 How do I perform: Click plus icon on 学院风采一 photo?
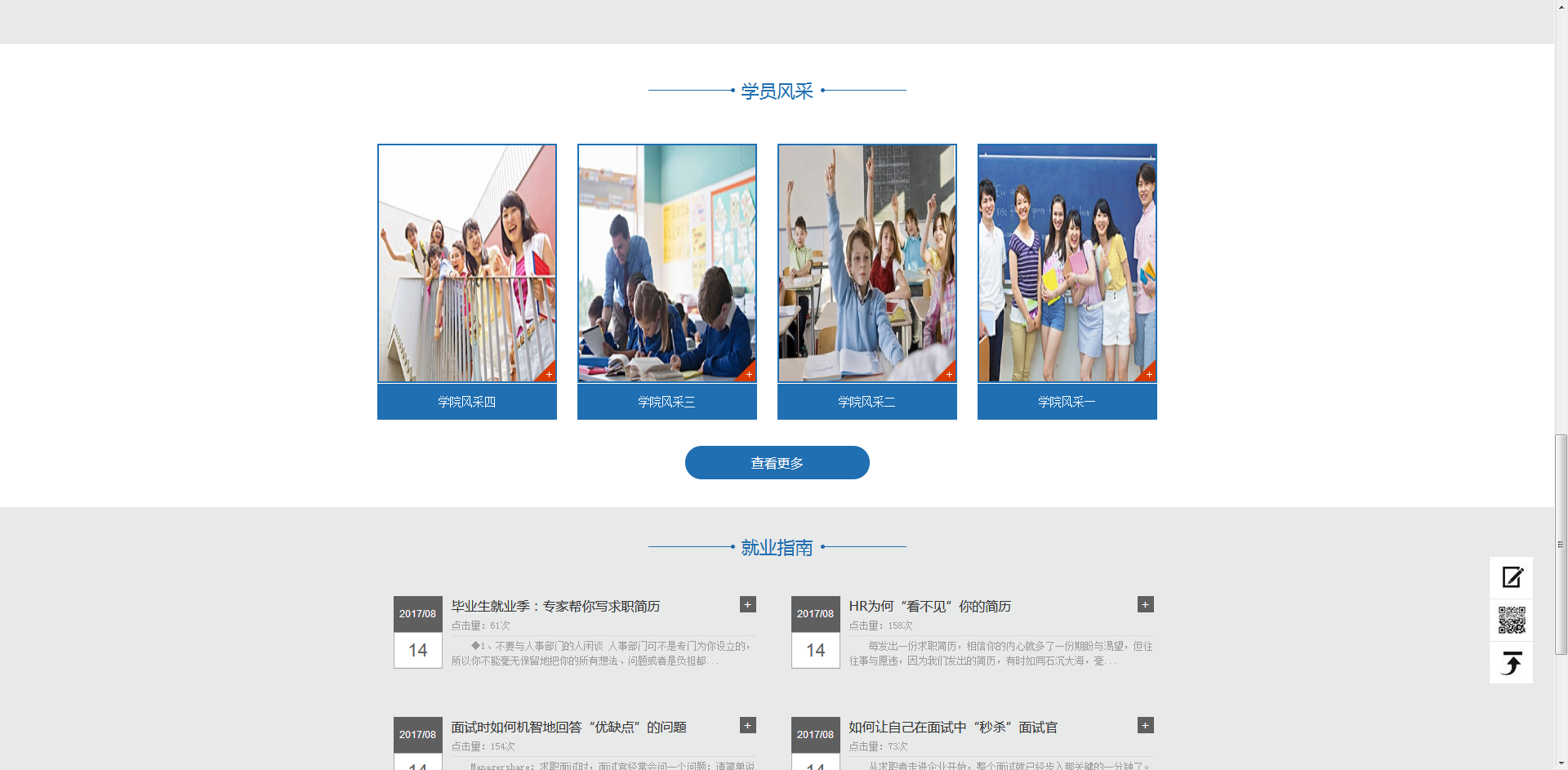click(x=1149, y=374)
